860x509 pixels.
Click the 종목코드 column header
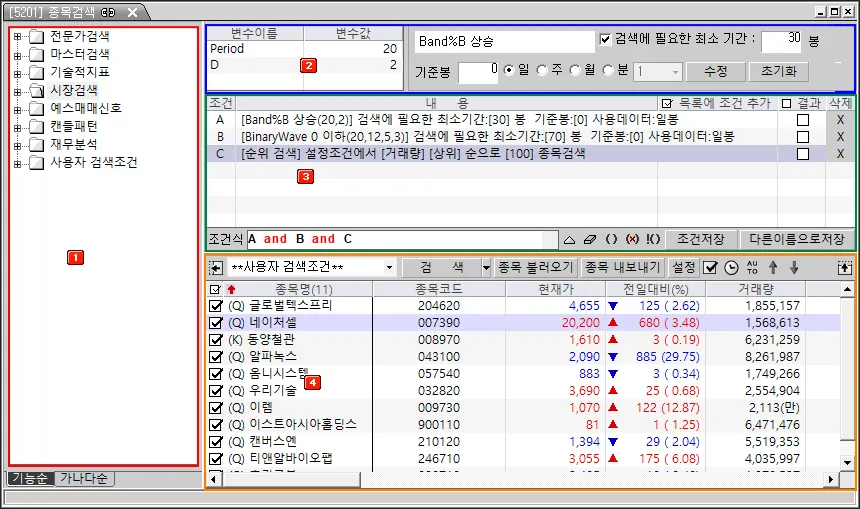[x=439, y=289]
